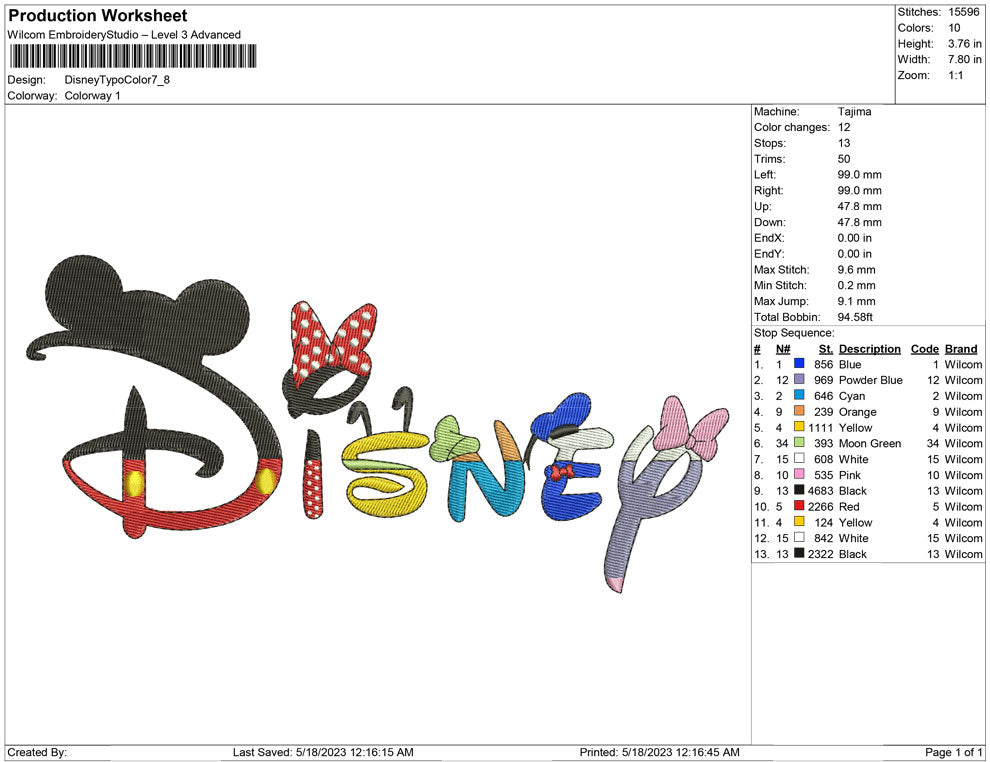Click the "Production Worksheet" heading
990x762 pixels.
(98, 16)
